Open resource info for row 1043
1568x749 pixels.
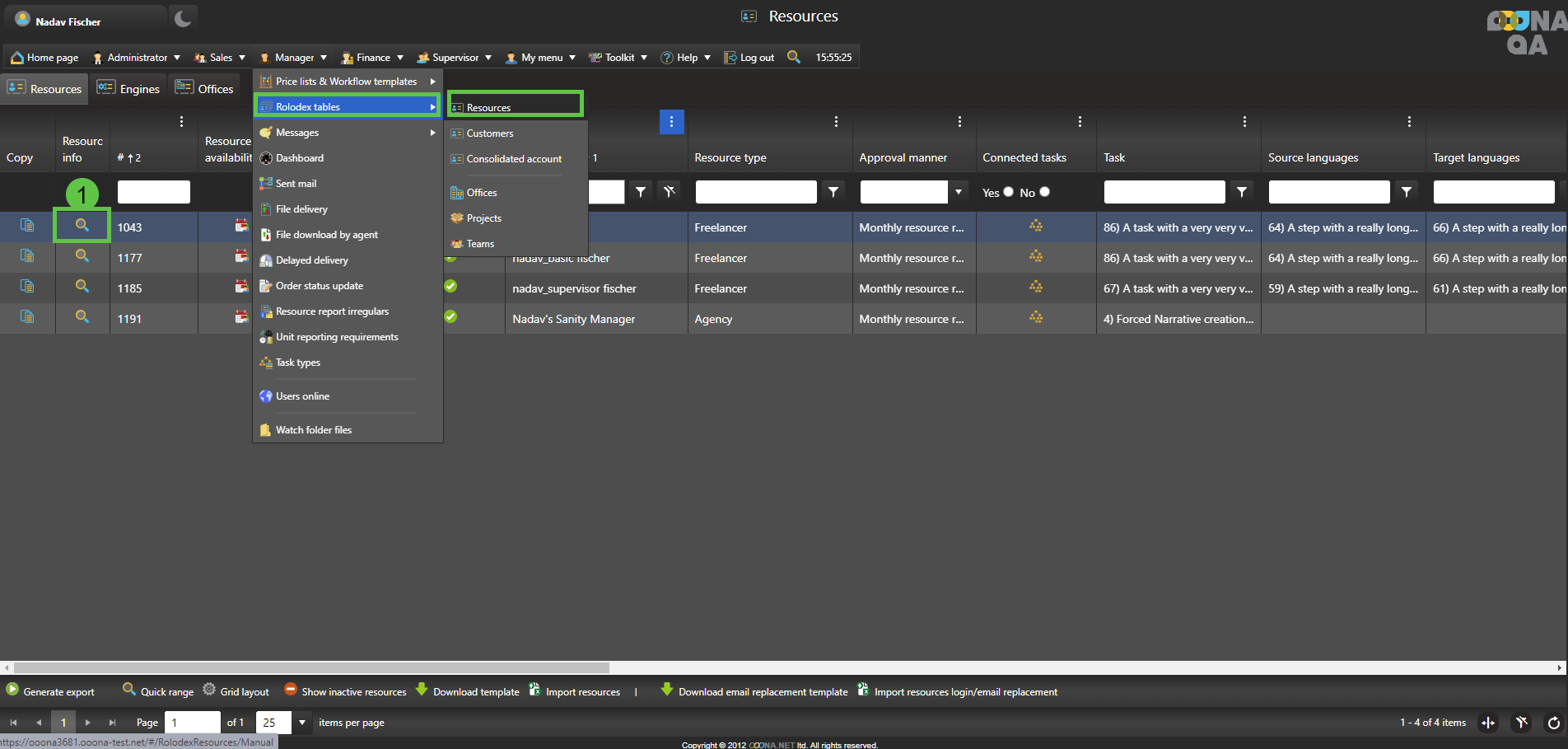[82, 226]
